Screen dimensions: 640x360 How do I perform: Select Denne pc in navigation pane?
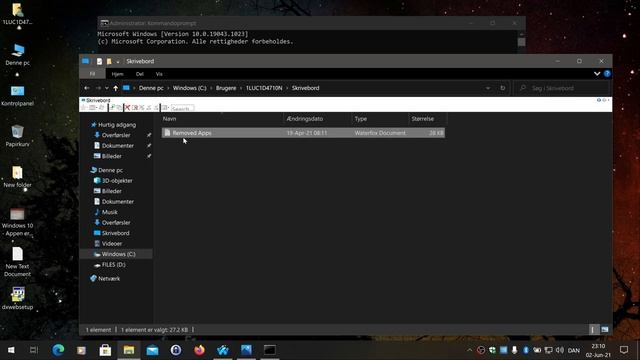[110, 170]
